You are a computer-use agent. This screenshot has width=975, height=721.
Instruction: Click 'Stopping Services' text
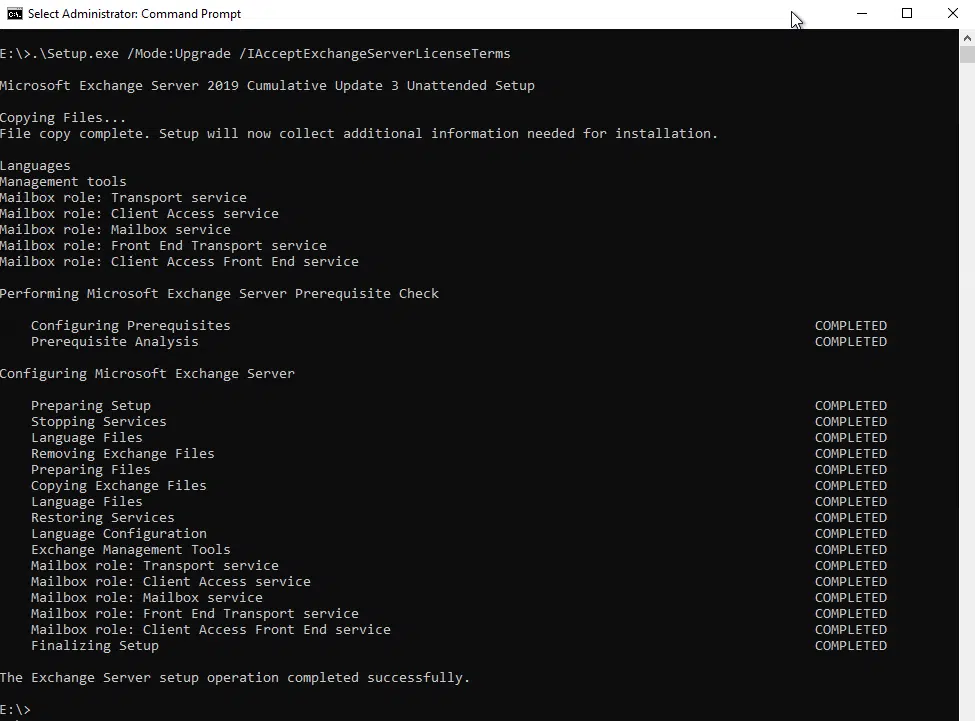pyautogui.click(x=99, y=421)
